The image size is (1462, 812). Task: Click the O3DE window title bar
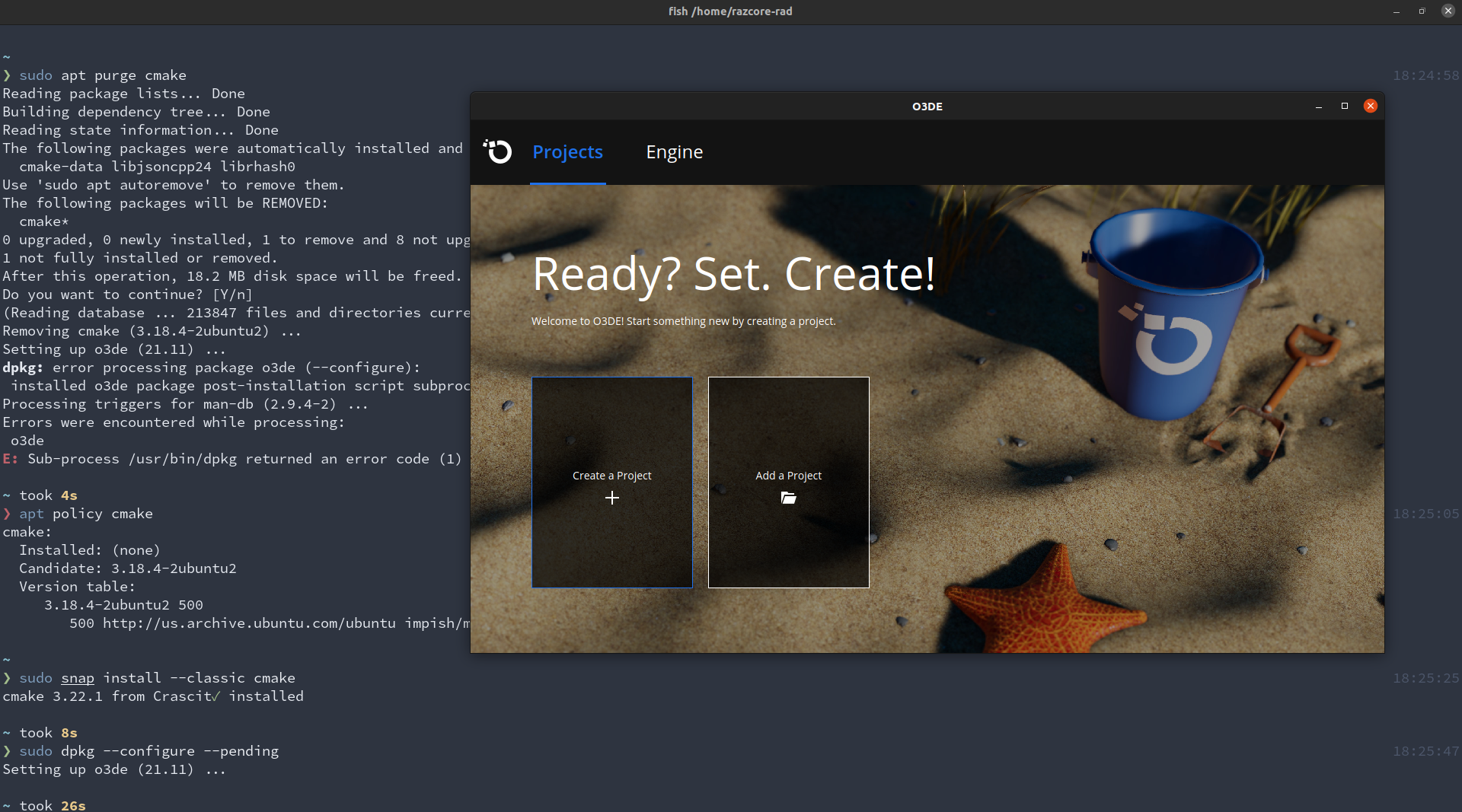point(927,106)
